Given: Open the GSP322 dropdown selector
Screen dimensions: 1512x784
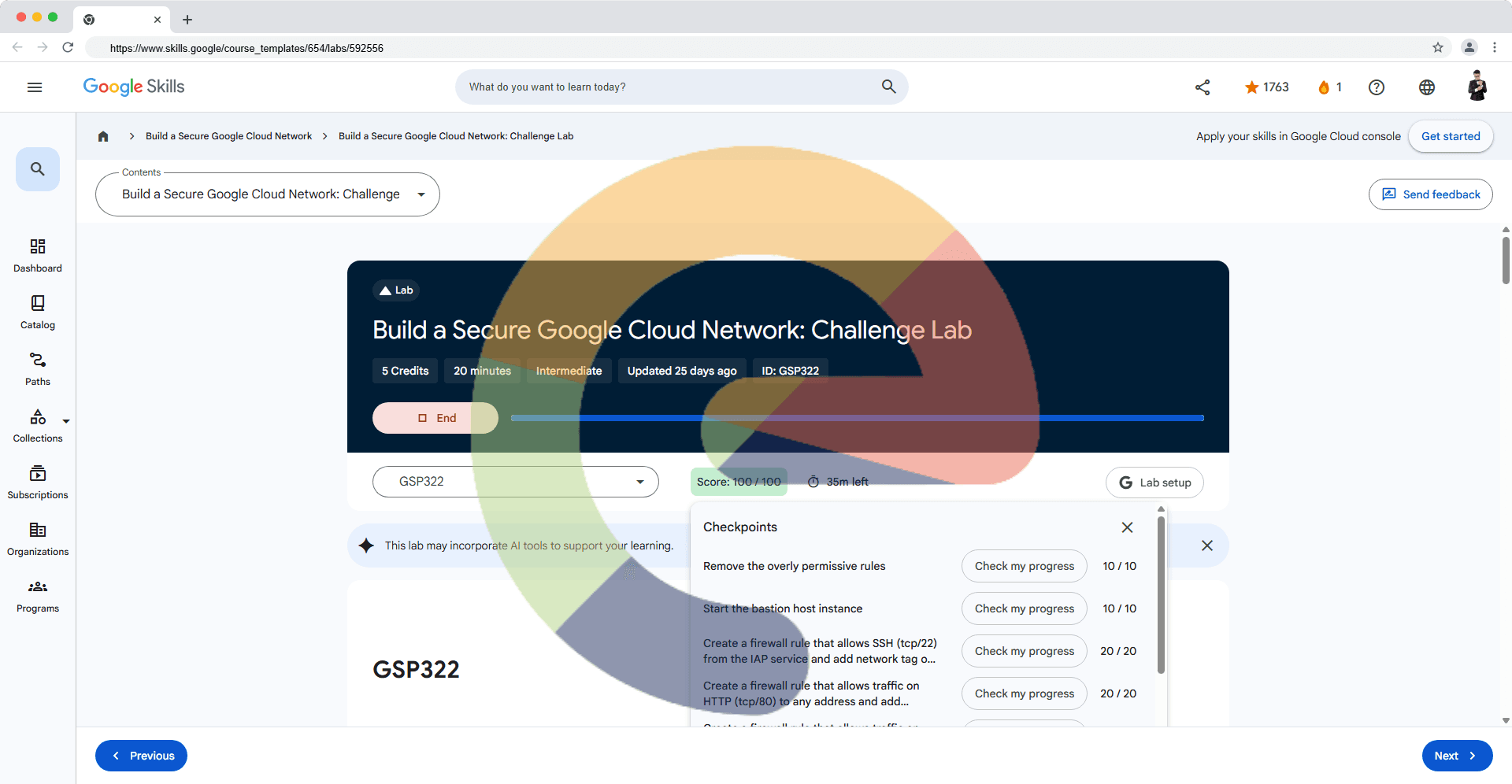Looking at the screenshot, I should click(516, 482).
